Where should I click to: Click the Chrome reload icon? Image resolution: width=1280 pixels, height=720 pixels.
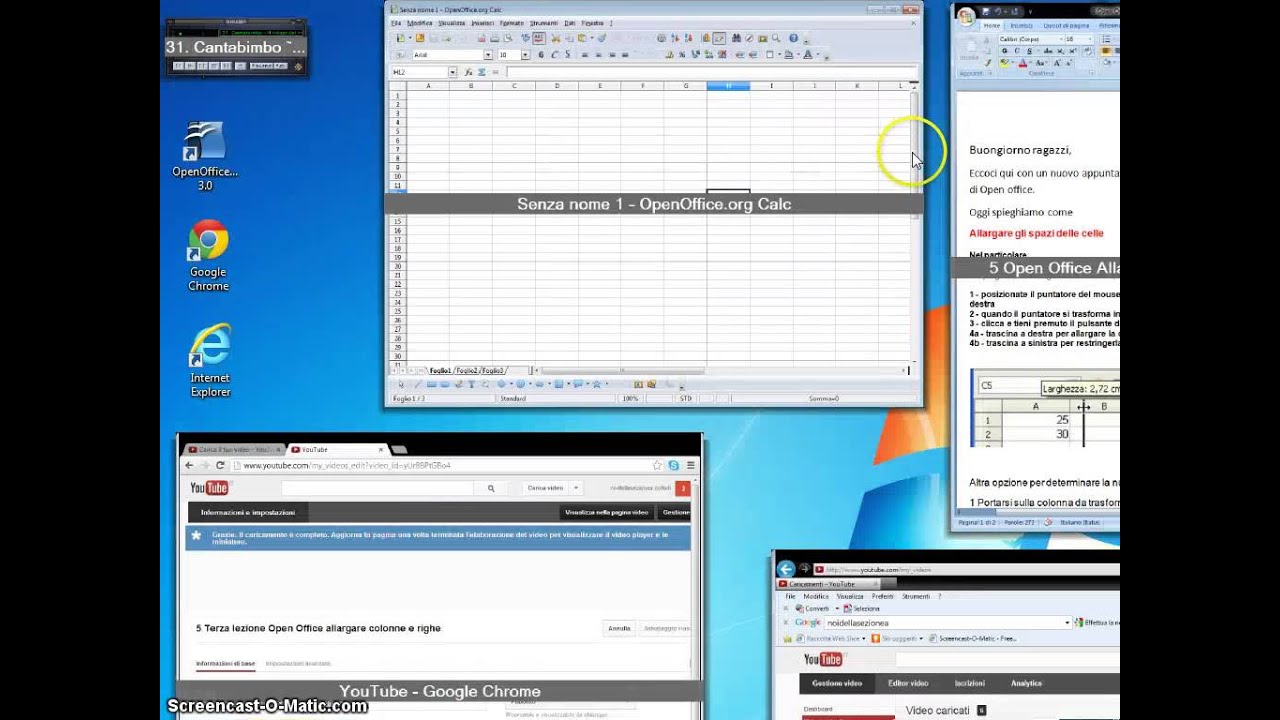[220, 465]
